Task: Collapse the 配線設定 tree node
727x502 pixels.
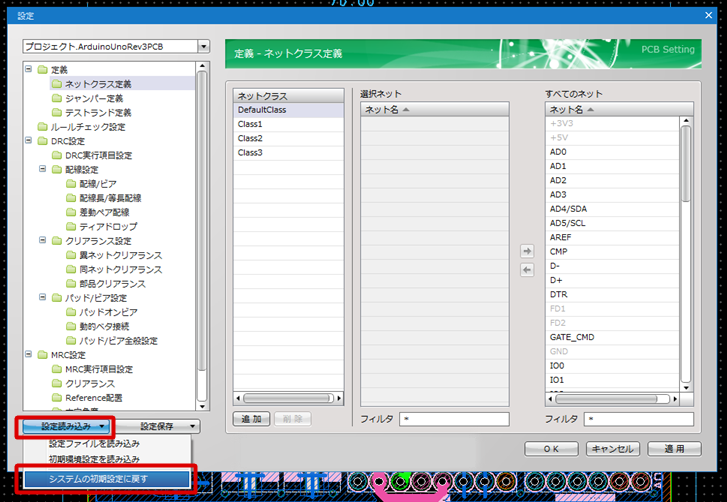Action: [42, 169]
